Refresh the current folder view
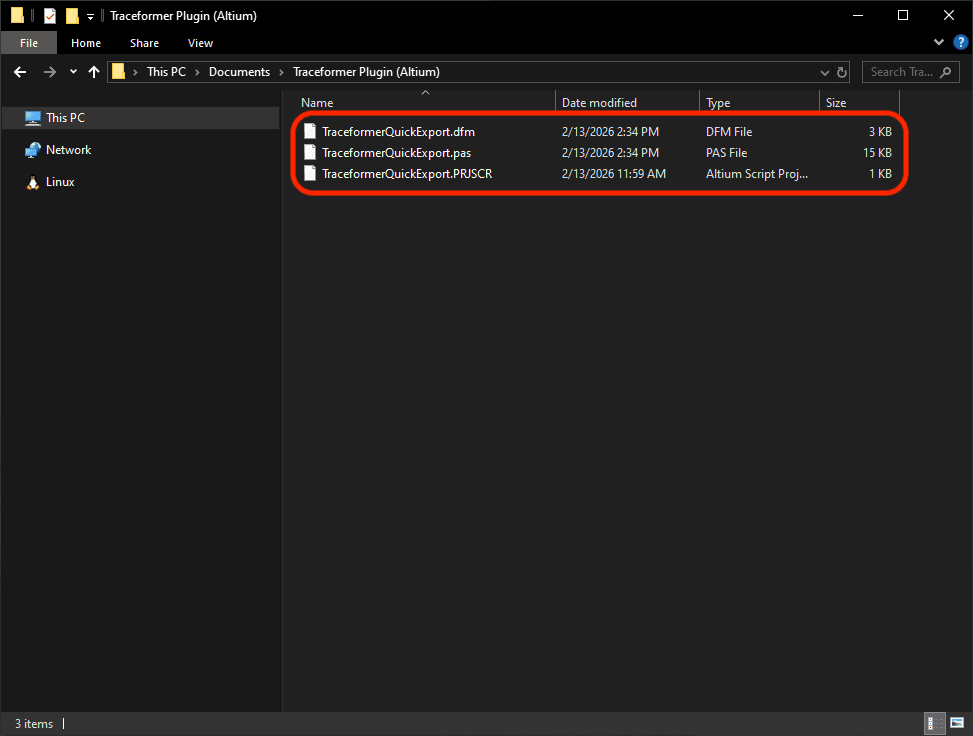Viewport: 973px width, 736px height. coord(840,71)
